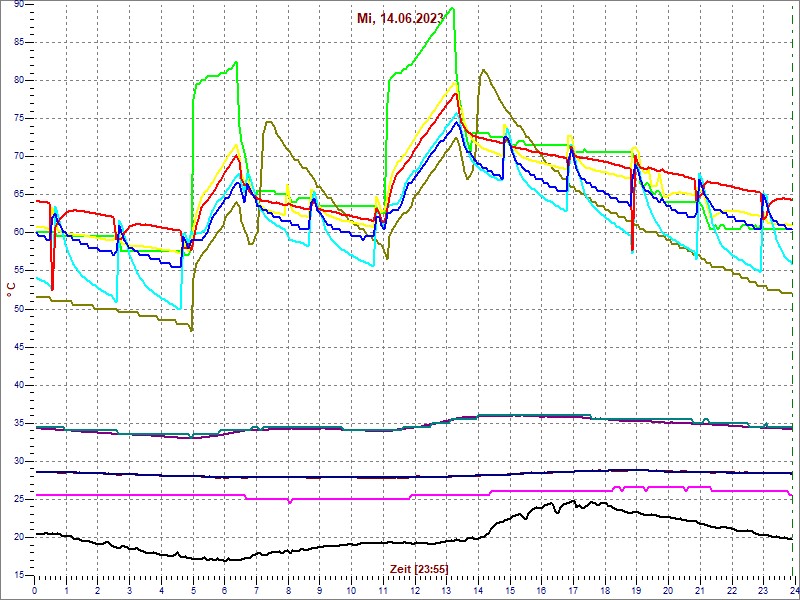The width and height of the screenshot is (800, 600).
Task: Click hour 16 on the time axis
Action: tap(541, 590)
